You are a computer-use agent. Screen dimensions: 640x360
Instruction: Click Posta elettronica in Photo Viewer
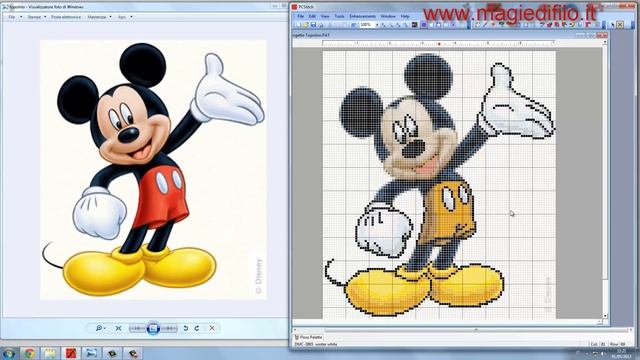66,17
